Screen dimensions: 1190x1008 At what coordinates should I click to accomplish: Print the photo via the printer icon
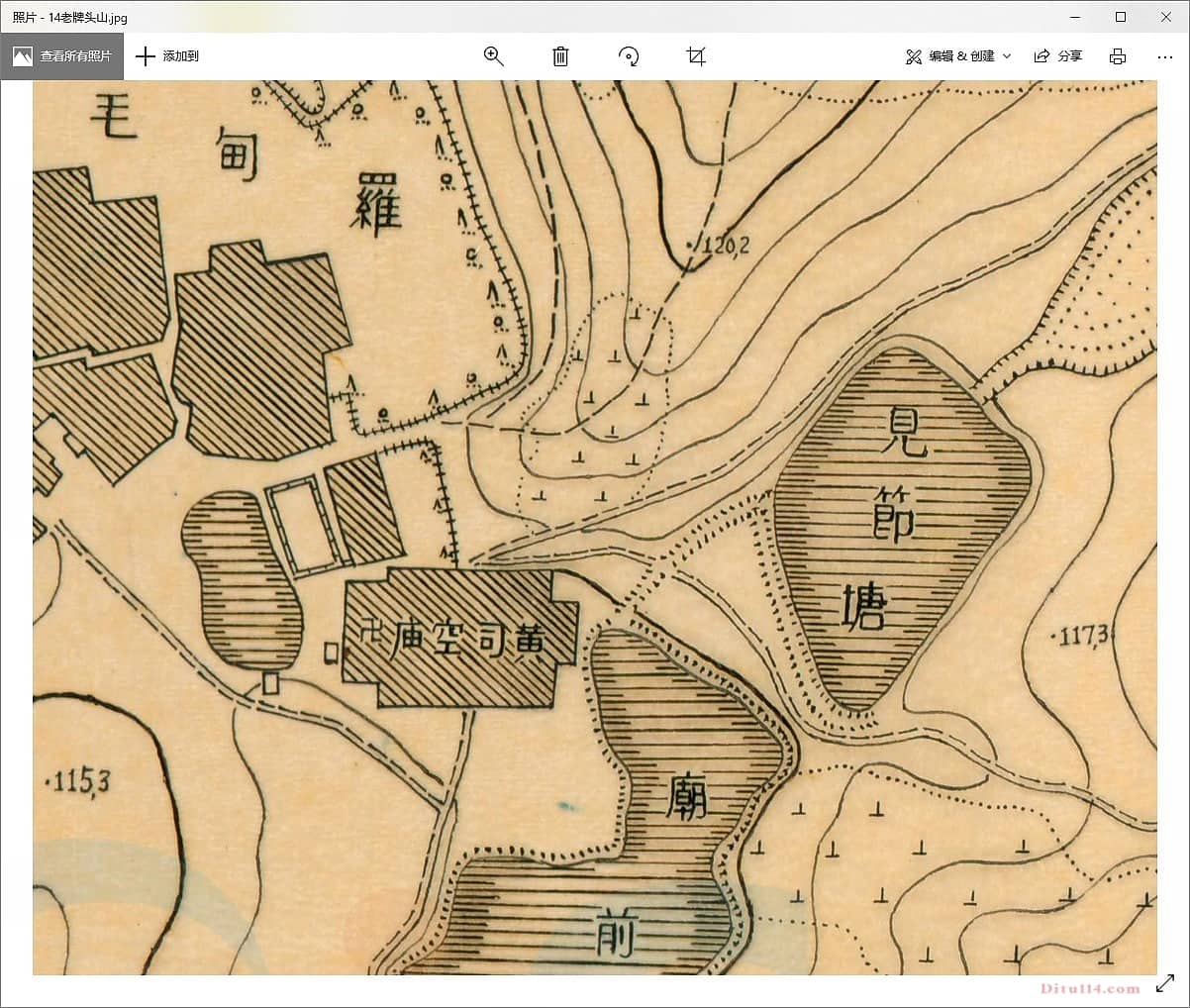1118,56
